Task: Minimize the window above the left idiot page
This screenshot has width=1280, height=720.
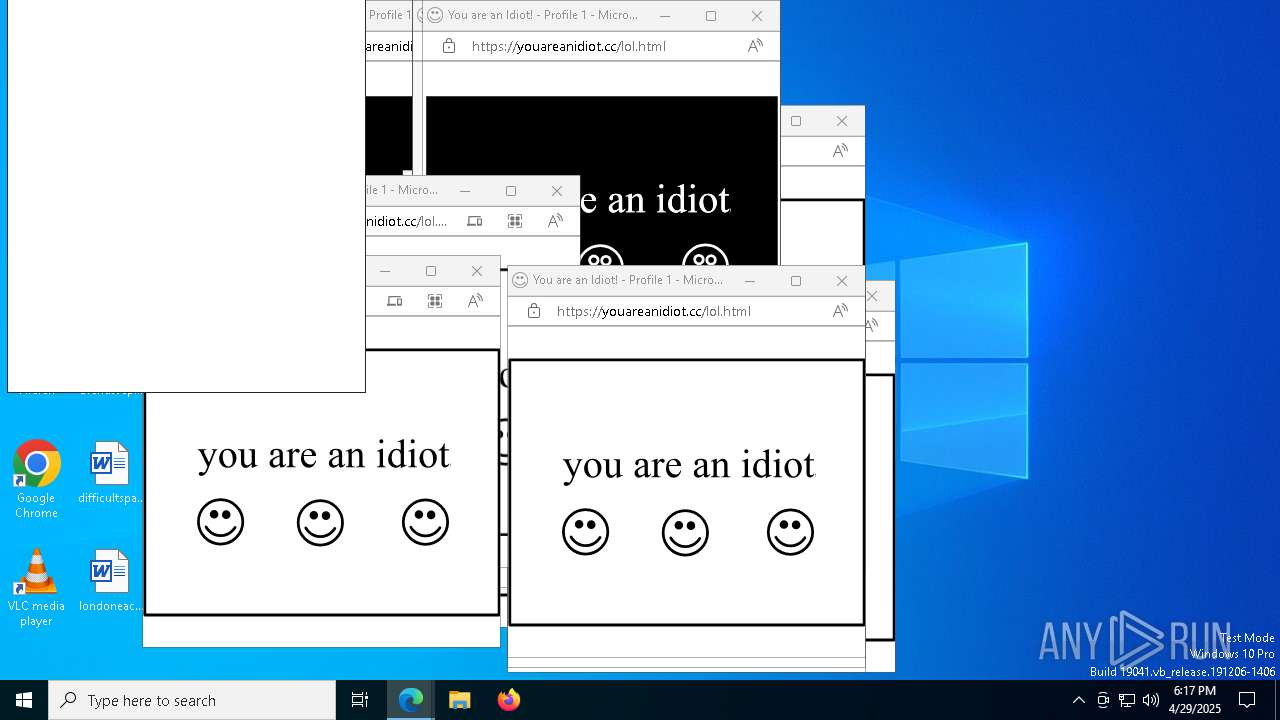Action: [385, 271]
